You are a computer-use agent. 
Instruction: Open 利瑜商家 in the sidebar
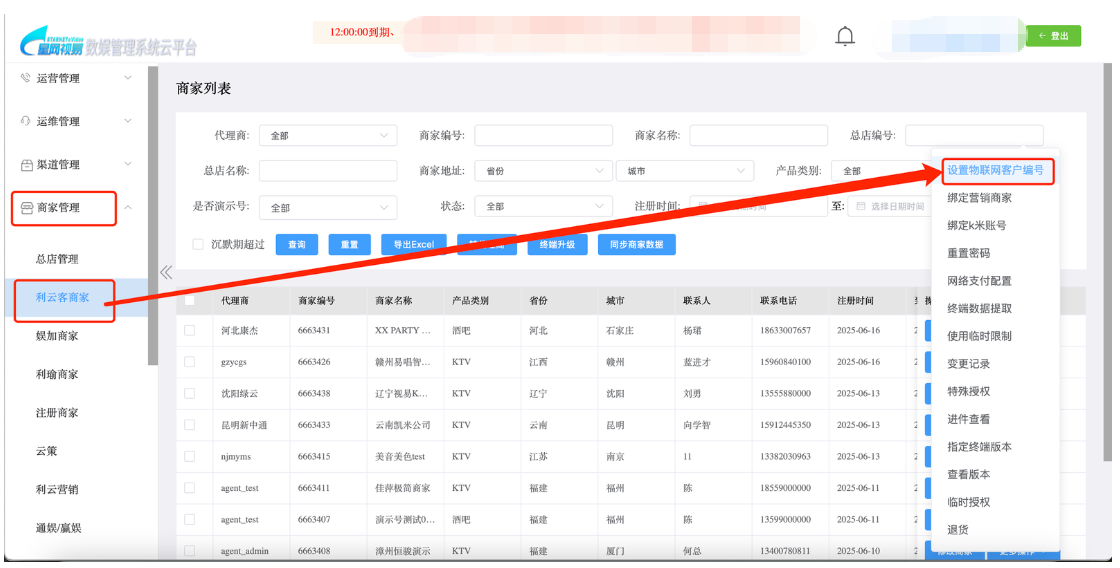pyautogui.click(x=57, y=374)
